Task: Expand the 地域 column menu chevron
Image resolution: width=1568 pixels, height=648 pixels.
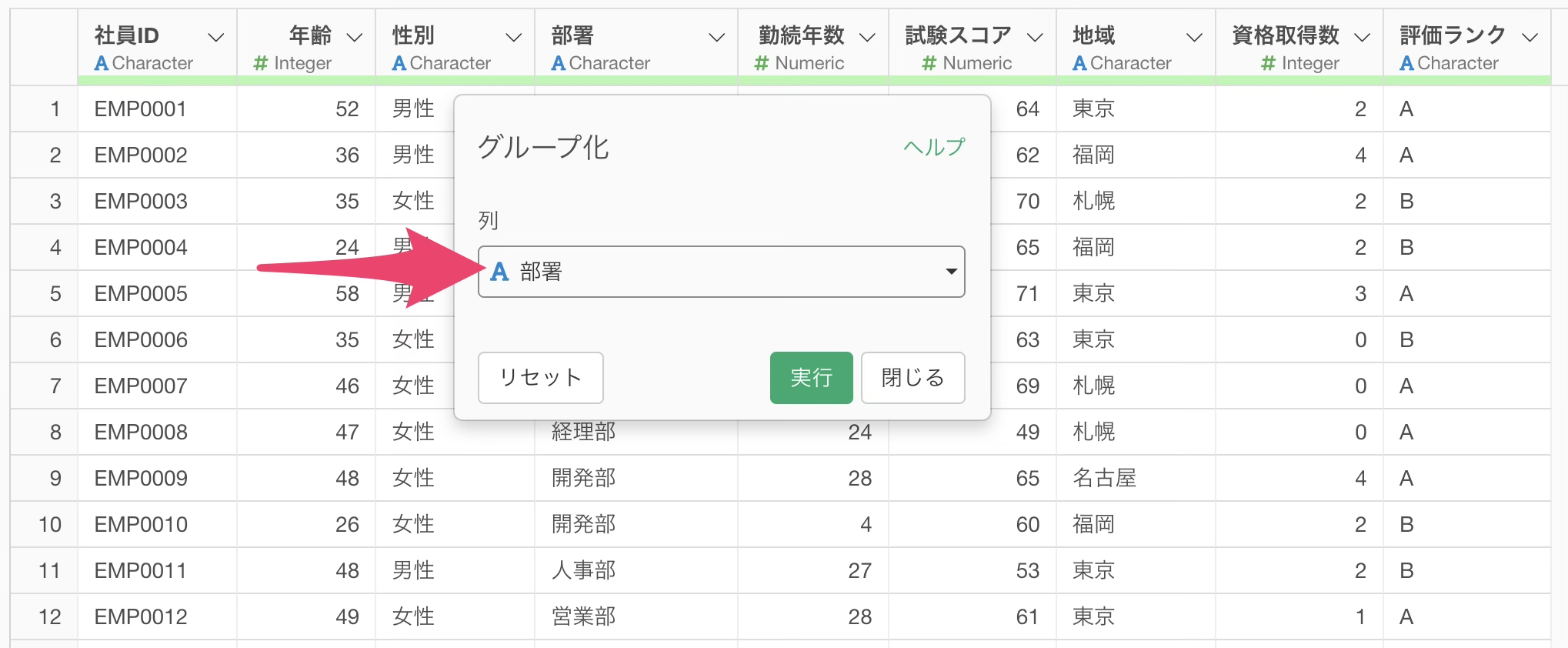Action: click(1194, 37)
